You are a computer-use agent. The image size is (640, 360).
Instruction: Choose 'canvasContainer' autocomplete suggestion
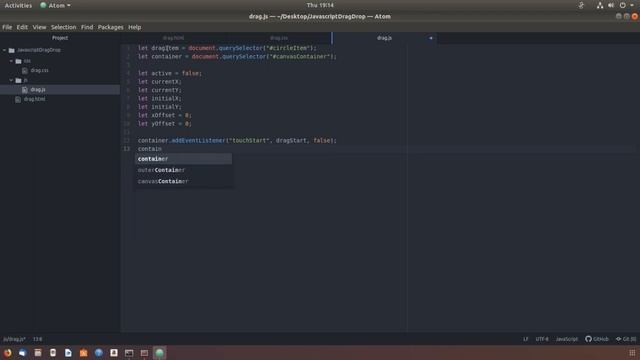pyautogui.click(x=184, y=181)
